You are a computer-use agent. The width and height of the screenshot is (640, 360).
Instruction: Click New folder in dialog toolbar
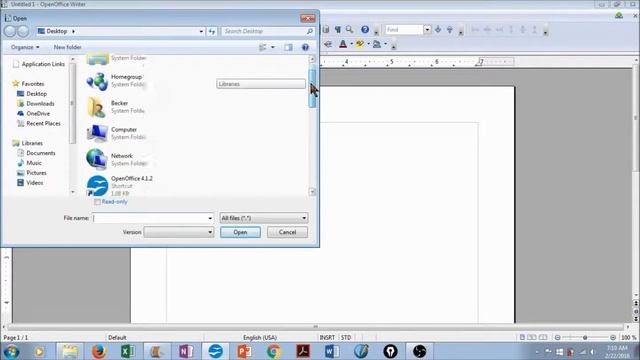[67, 47]
